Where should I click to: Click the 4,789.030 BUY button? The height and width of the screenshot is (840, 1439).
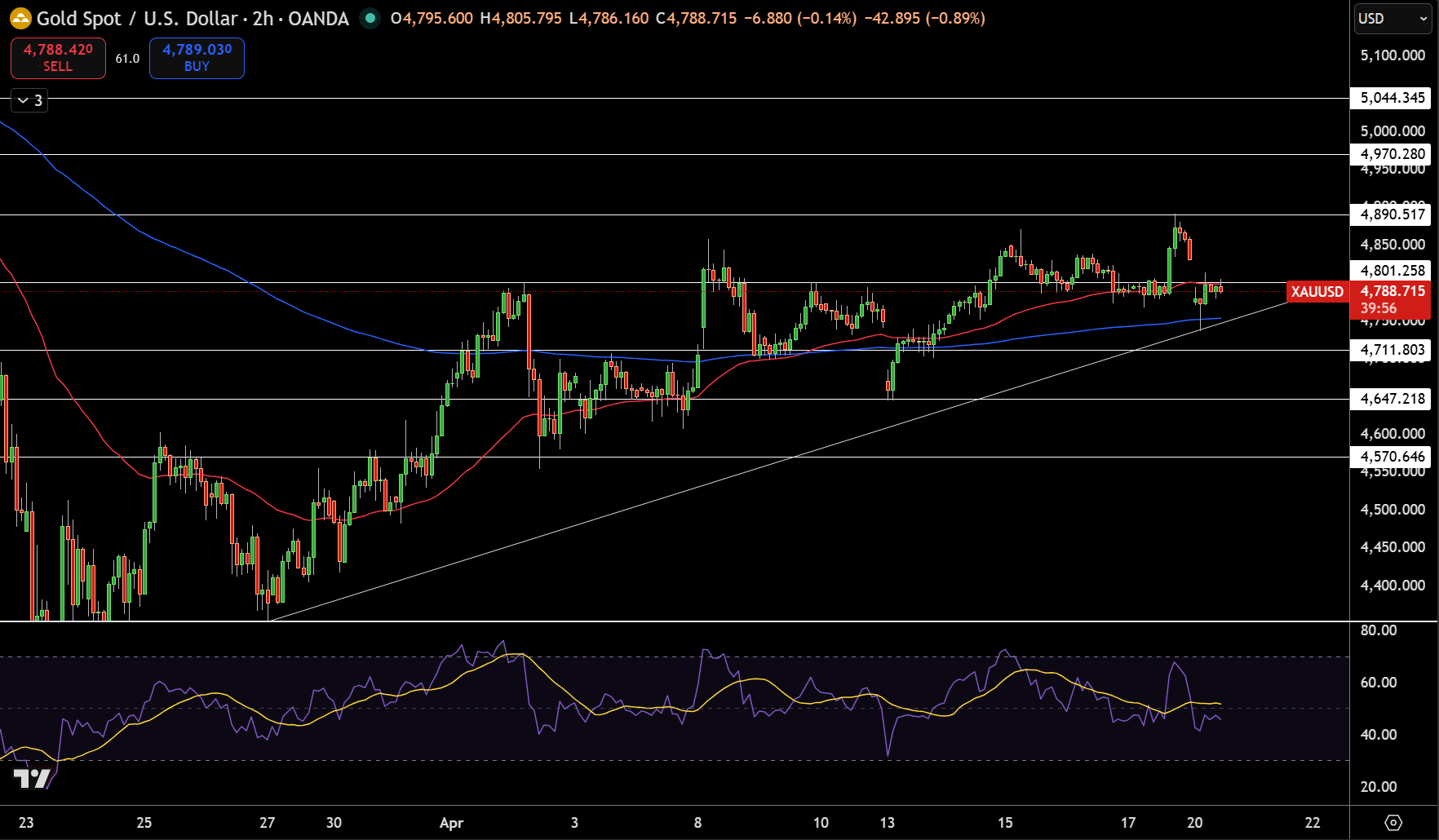pos(197,58)
